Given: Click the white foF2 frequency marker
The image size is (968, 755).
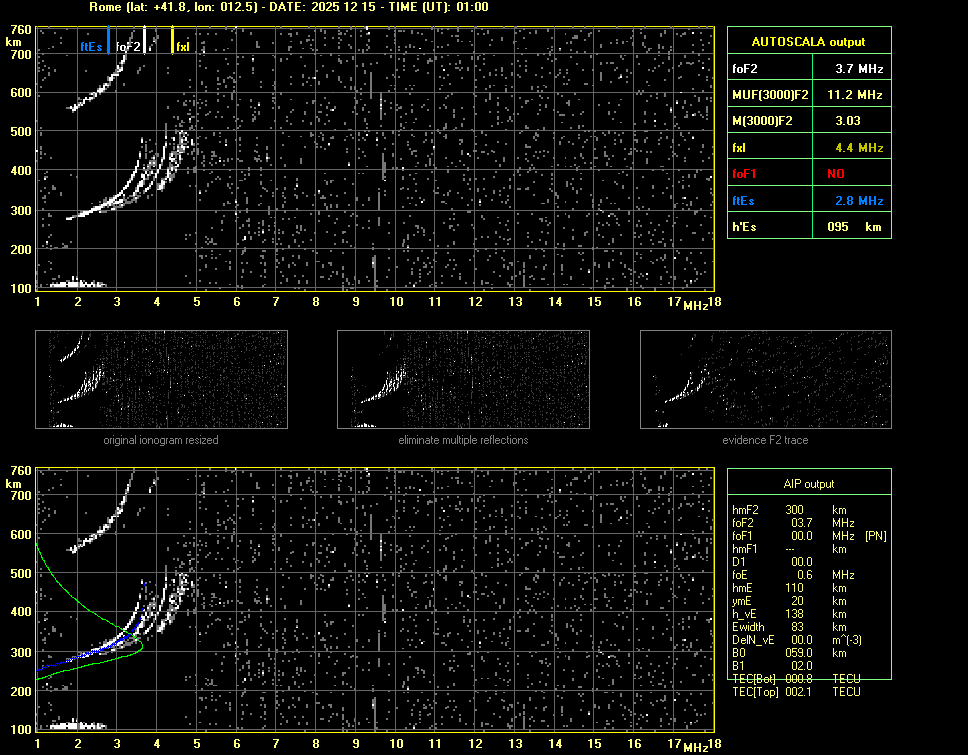Looking at the screenshot, I should pos(145,40).
